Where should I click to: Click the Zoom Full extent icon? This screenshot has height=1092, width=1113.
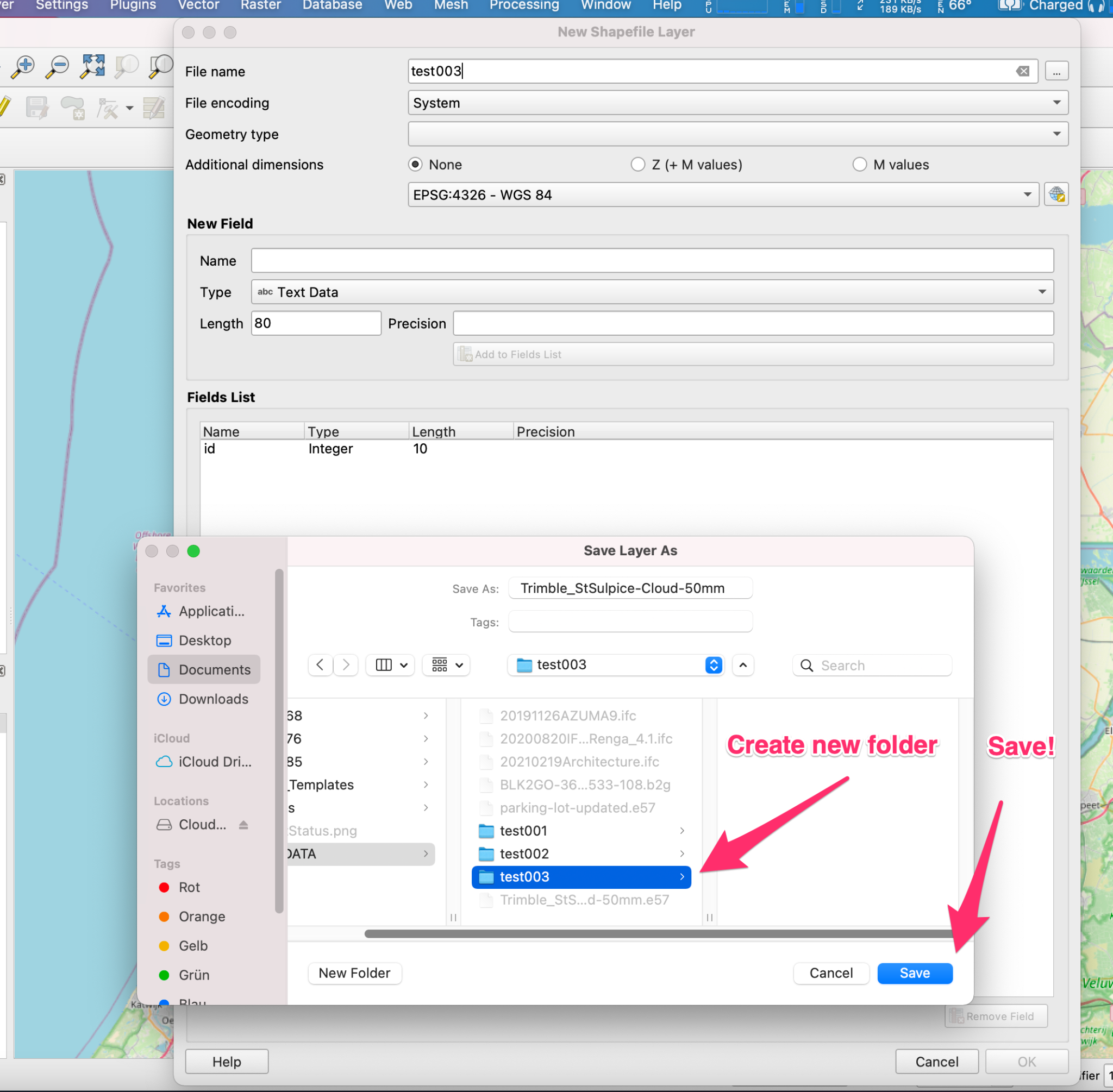click(x=92, y=66)
